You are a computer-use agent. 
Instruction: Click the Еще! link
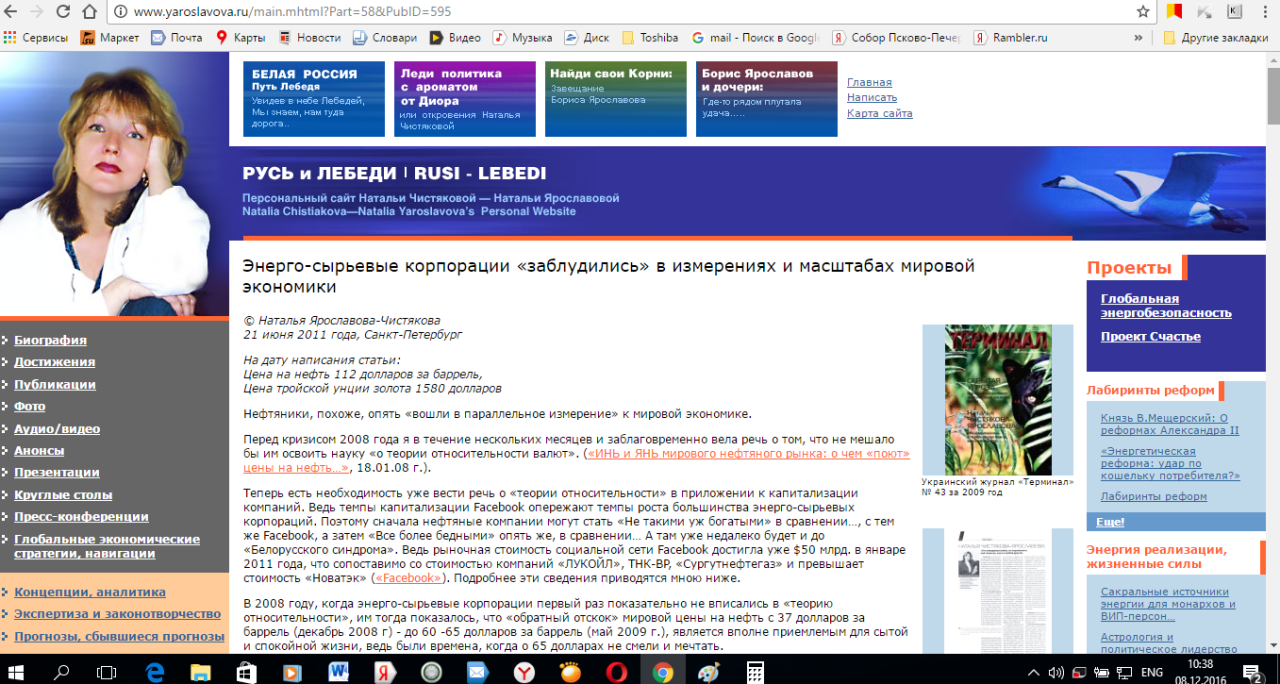click(1110, 522)
